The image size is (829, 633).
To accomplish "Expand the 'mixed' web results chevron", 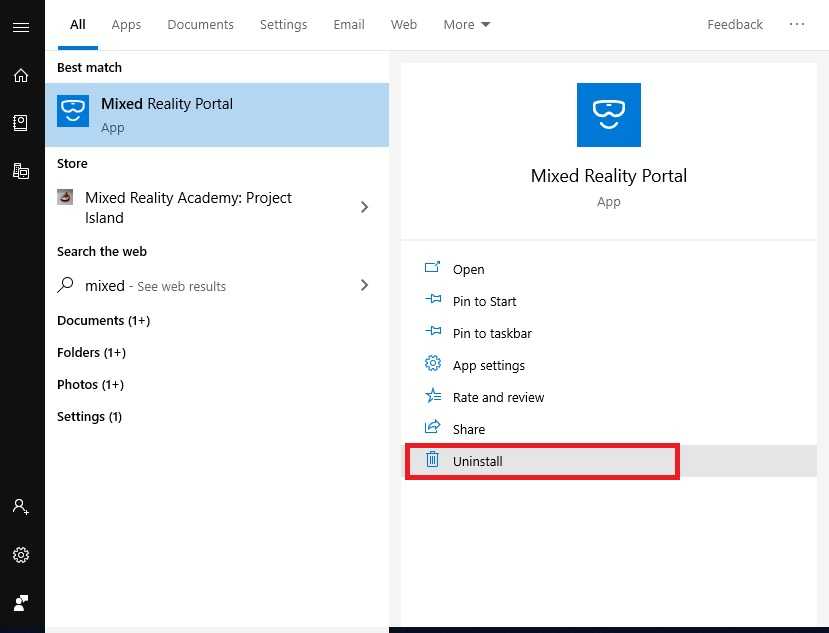I will [x=364, y=285].
